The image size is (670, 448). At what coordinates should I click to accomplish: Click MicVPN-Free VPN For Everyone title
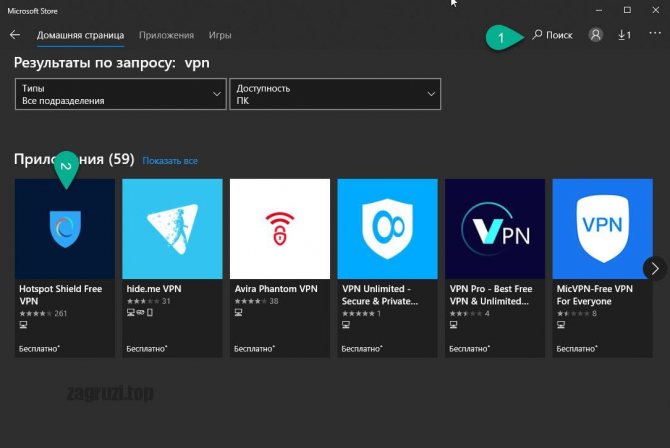[594, 295]
